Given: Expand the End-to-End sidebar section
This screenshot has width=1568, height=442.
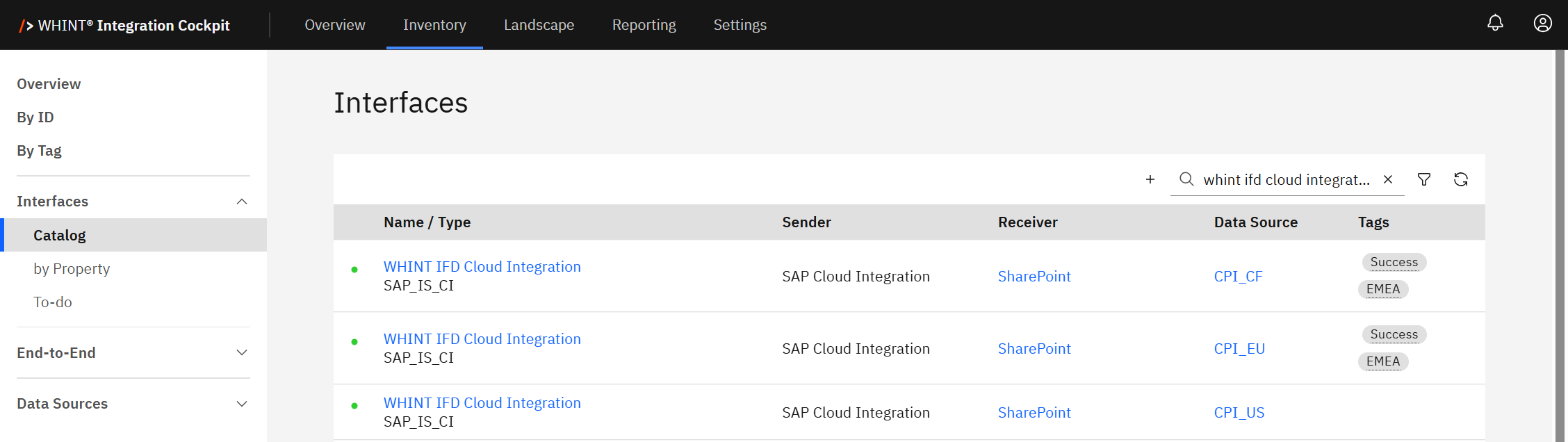Looking at the screenshot, I should [x=242, y=352].
